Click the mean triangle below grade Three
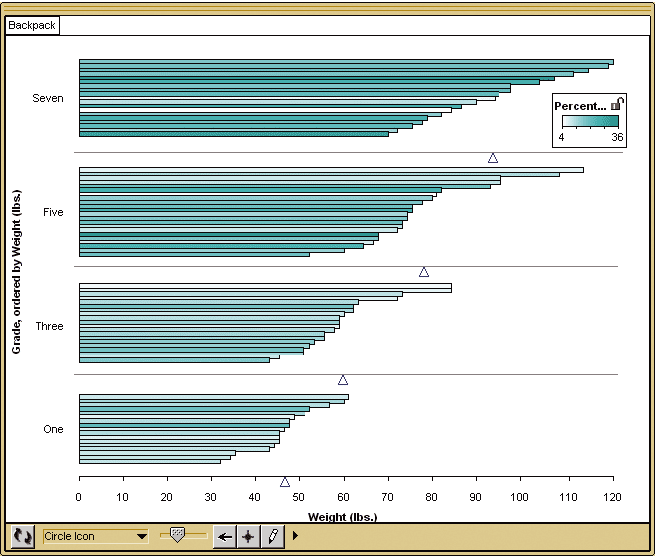This screenshot has width=657, height=558. tap(343, 380)
